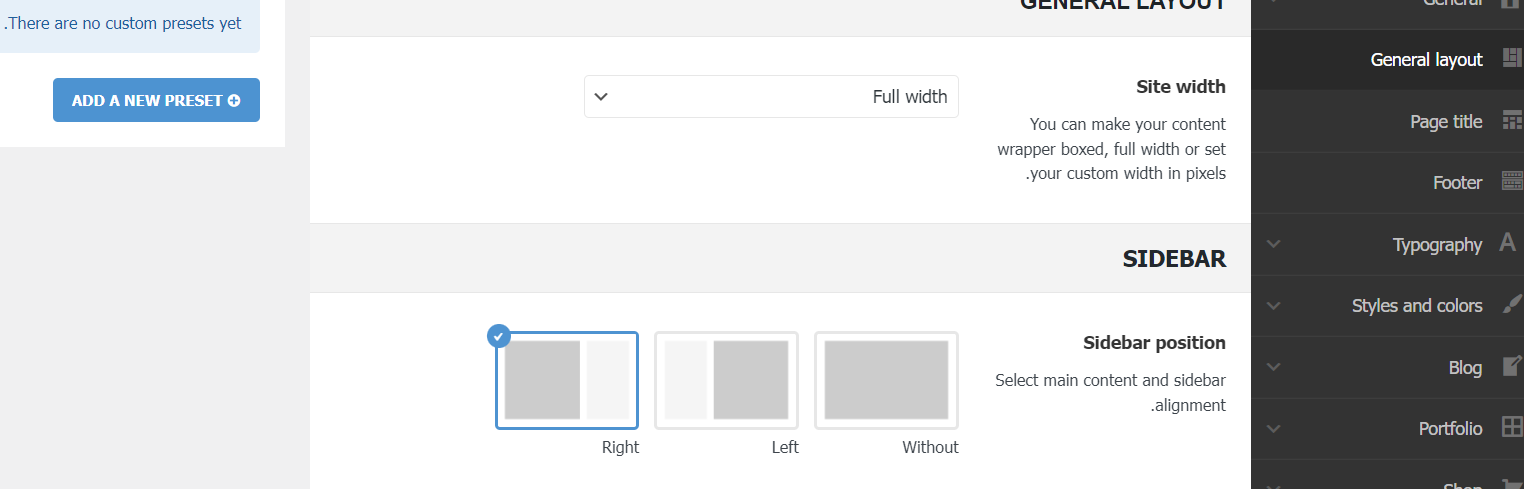Click the plus icon on Add a New Preset
This screenshot has height=489, width=1524.
click(234, 101)
